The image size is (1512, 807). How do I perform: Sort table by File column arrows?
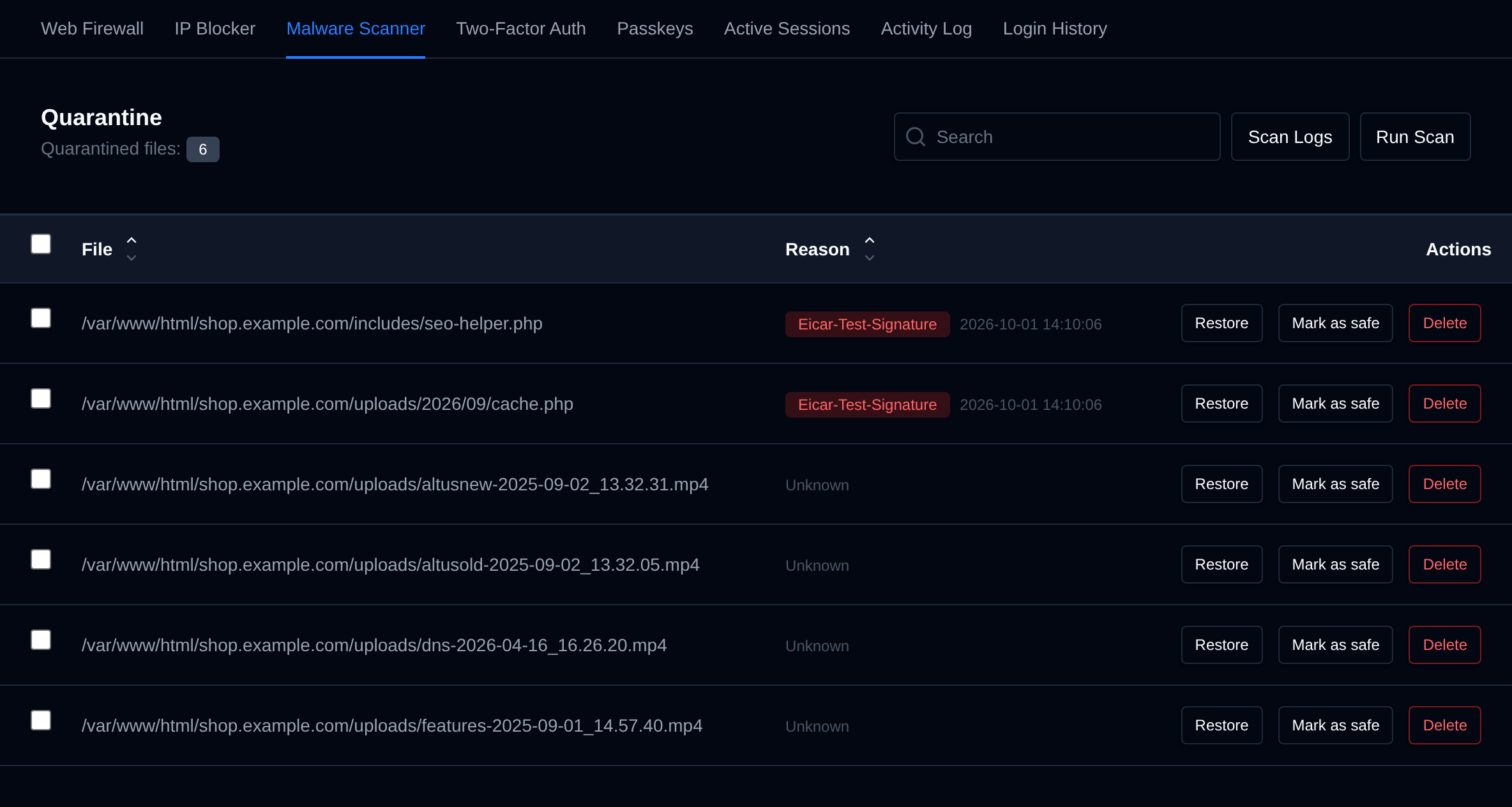coord(132,249)
